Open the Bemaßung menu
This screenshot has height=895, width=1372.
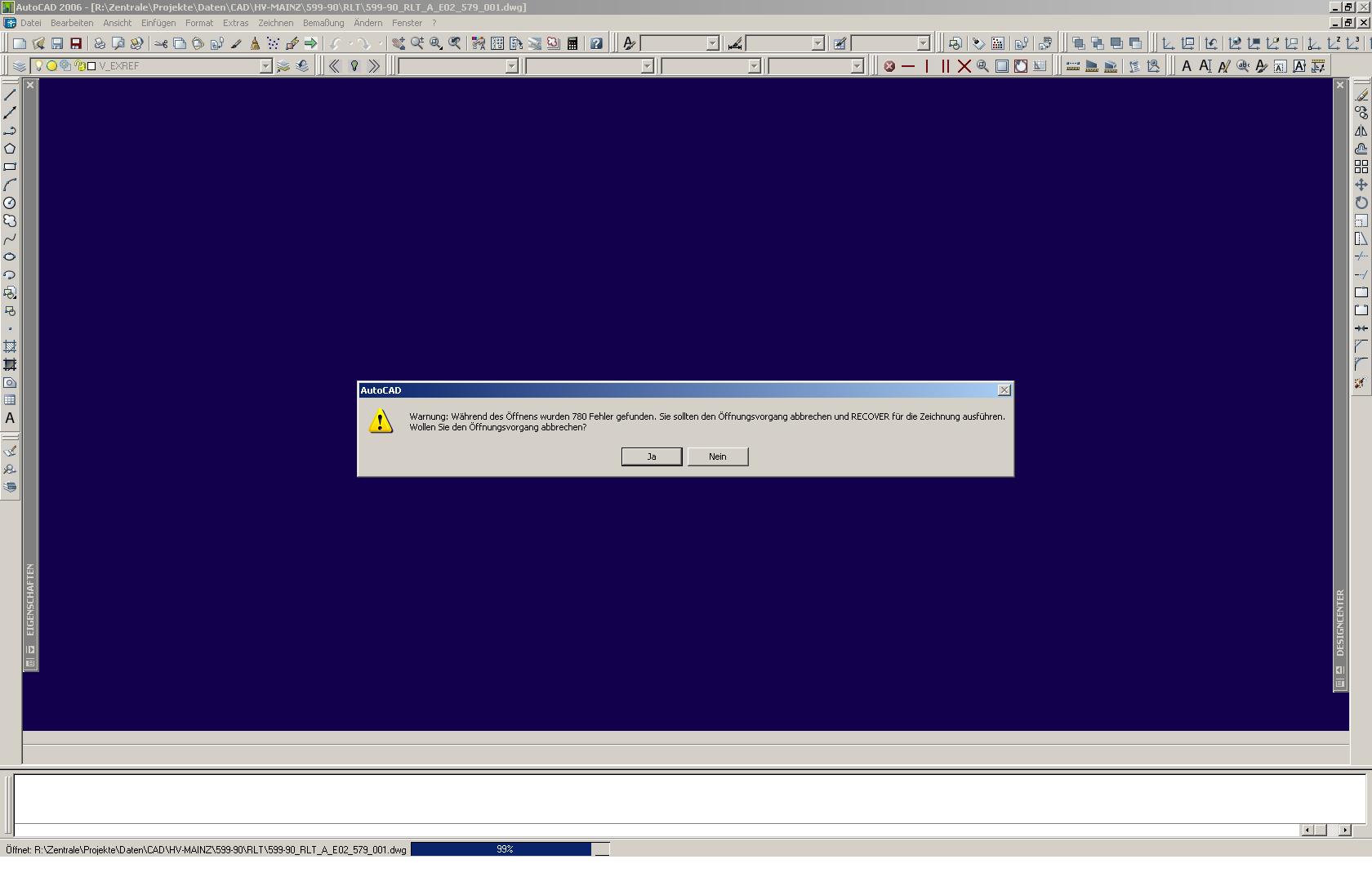point(323,23)
